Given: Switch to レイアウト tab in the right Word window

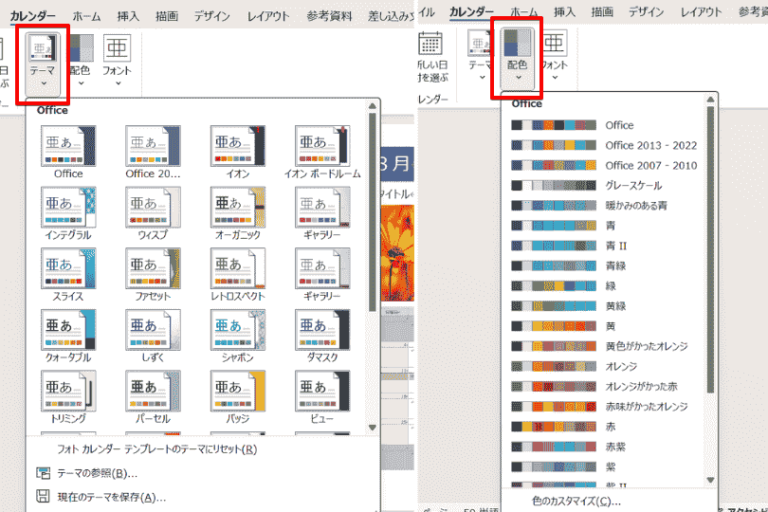Looking at the screenshot, I should point(701,12).
